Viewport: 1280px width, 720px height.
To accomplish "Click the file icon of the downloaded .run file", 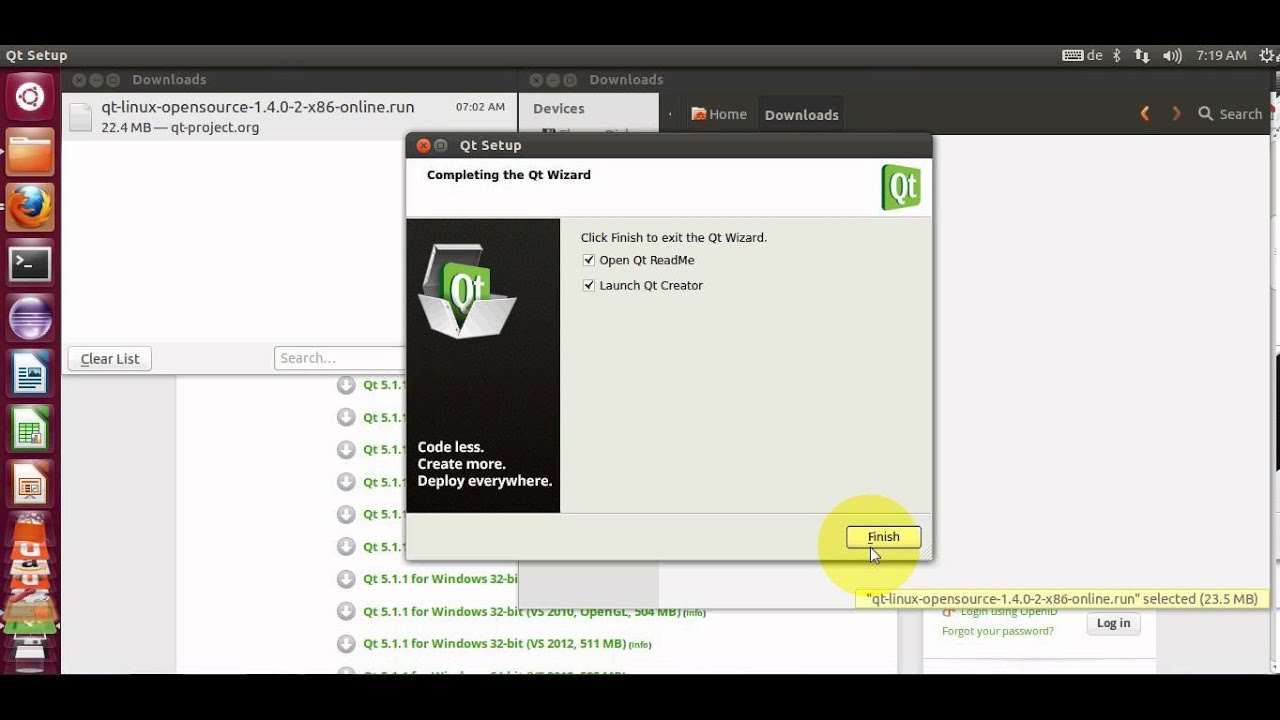I will 81,117.
